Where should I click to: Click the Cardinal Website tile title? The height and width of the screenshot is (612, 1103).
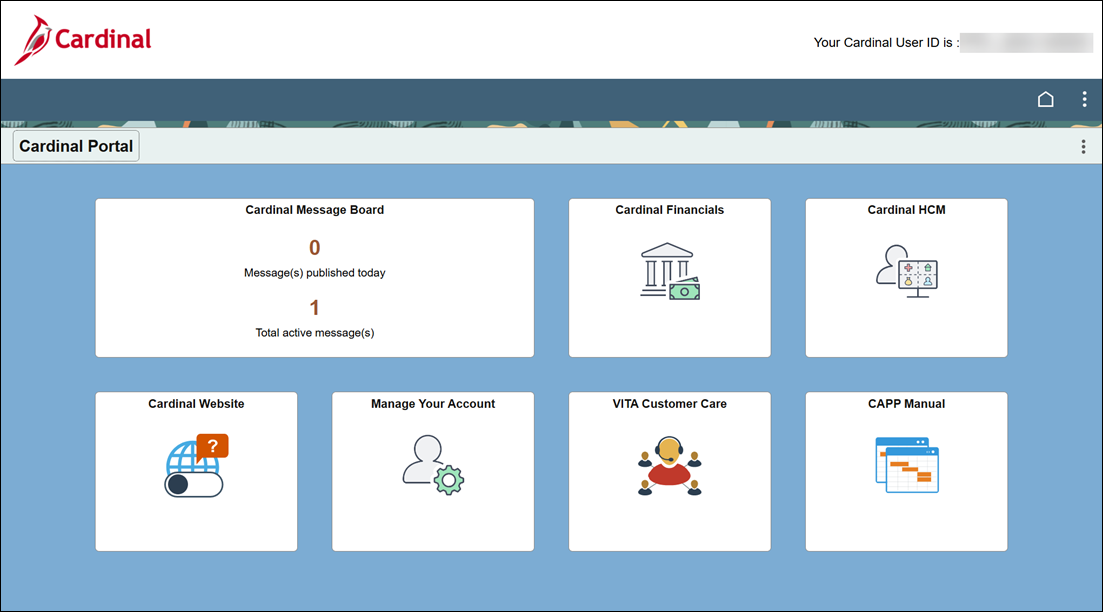[196, 404]
